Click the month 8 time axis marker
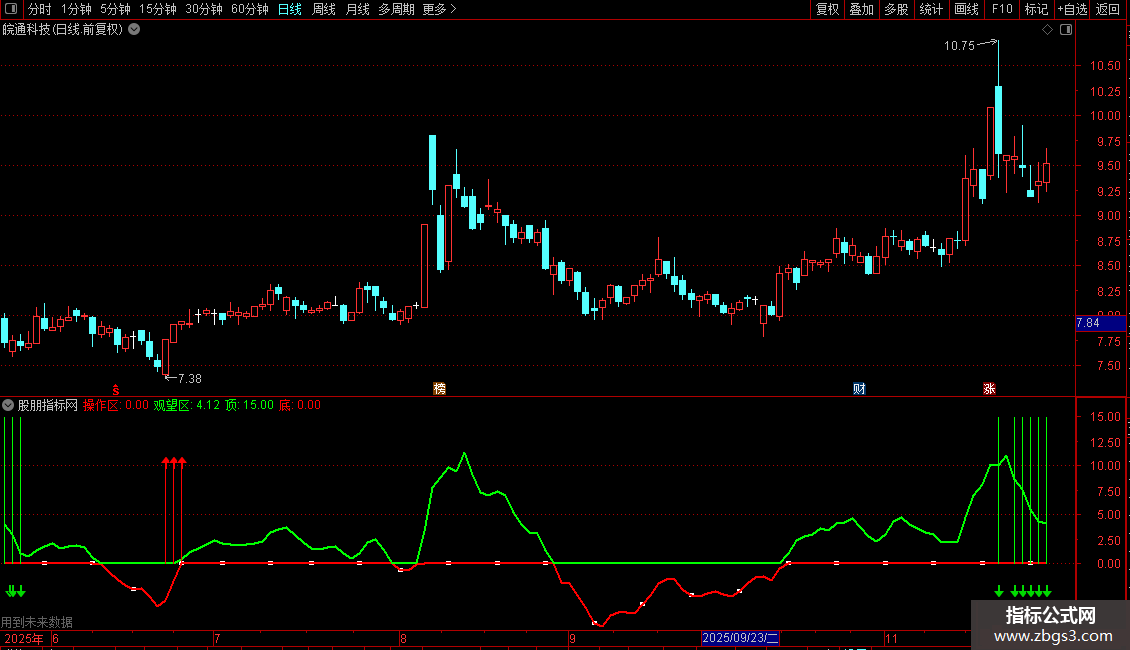1130x650 pixels. [403, 638]
